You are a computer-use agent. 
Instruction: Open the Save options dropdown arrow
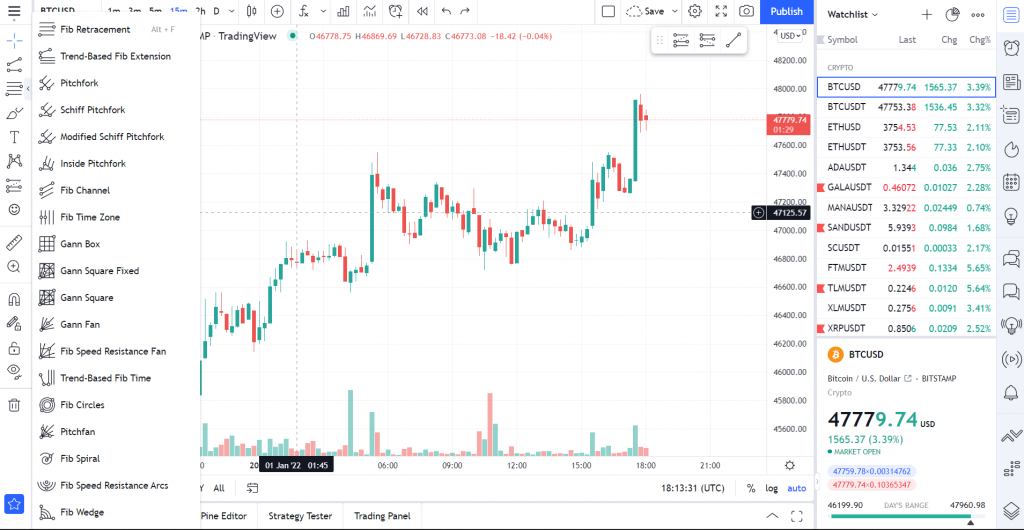(x=675, y=11)
